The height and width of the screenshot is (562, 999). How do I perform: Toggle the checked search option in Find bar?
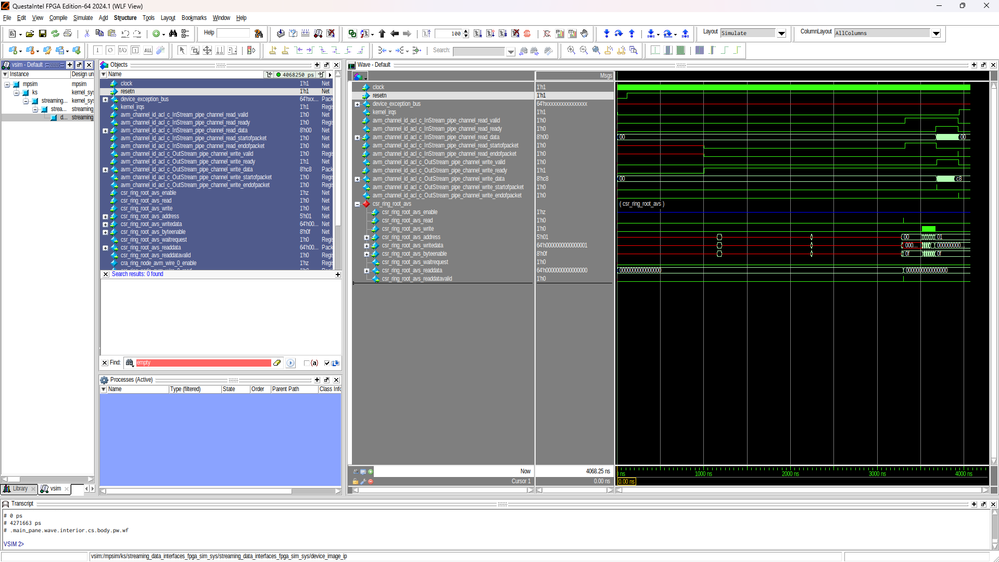326,363
